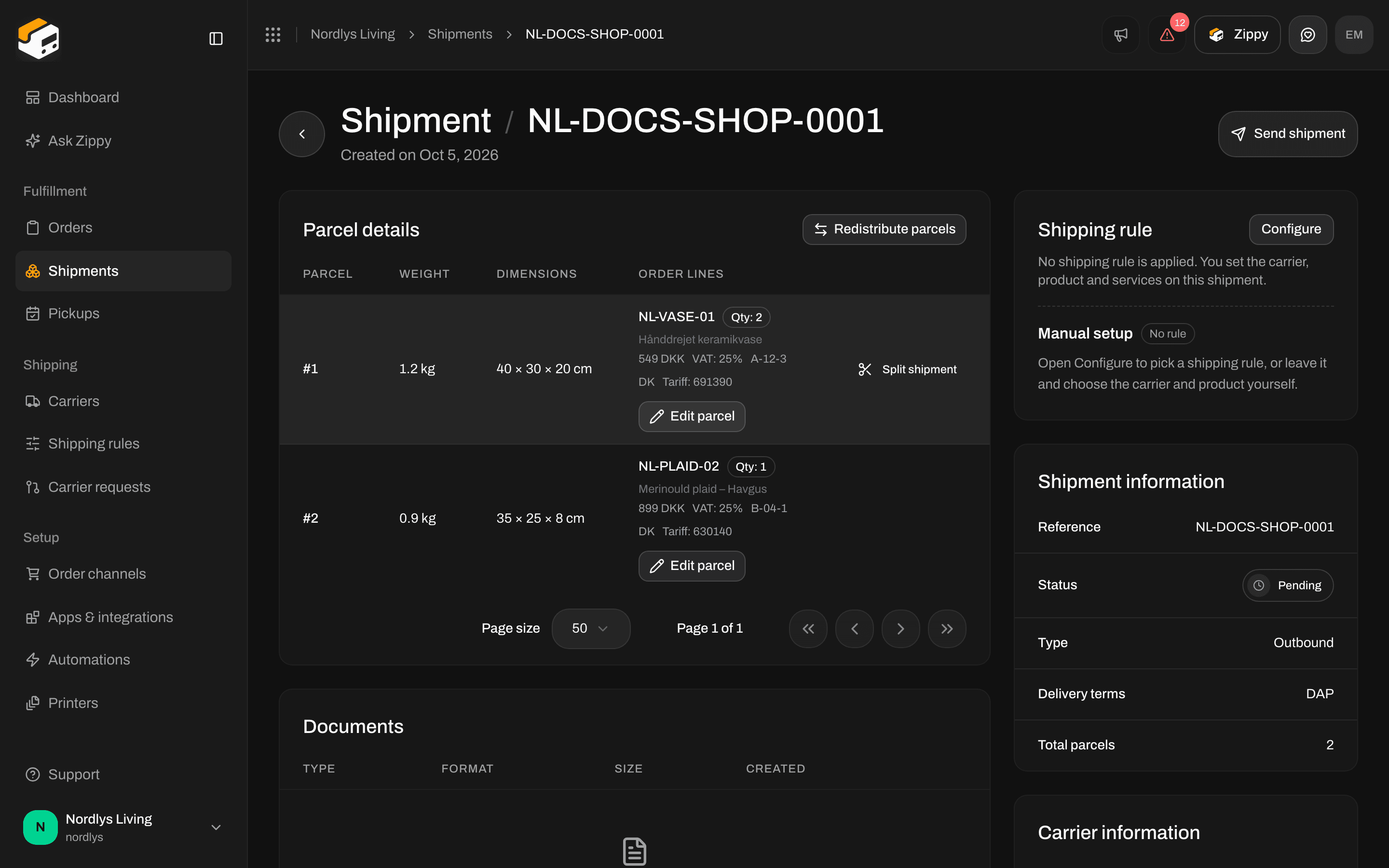The height and width of the screenshot is (868, 1389).
Task: Open Order channels in the sidebar
Action: 123,574
